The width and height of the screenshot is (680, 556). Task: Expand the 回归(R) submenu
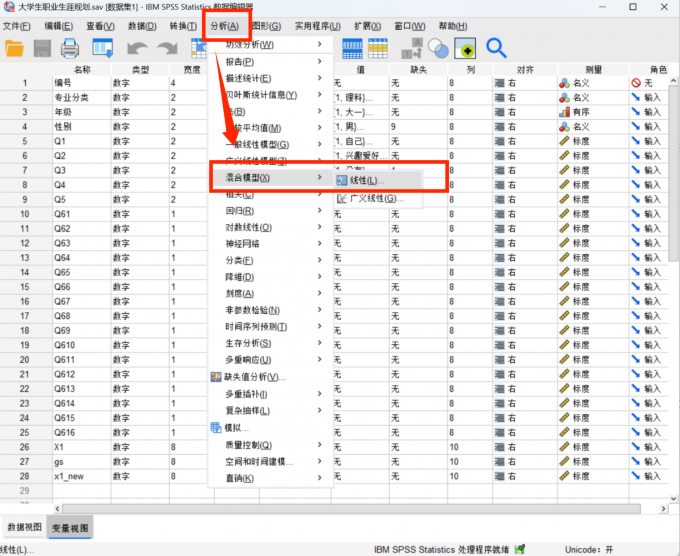[x=240, y=210]
